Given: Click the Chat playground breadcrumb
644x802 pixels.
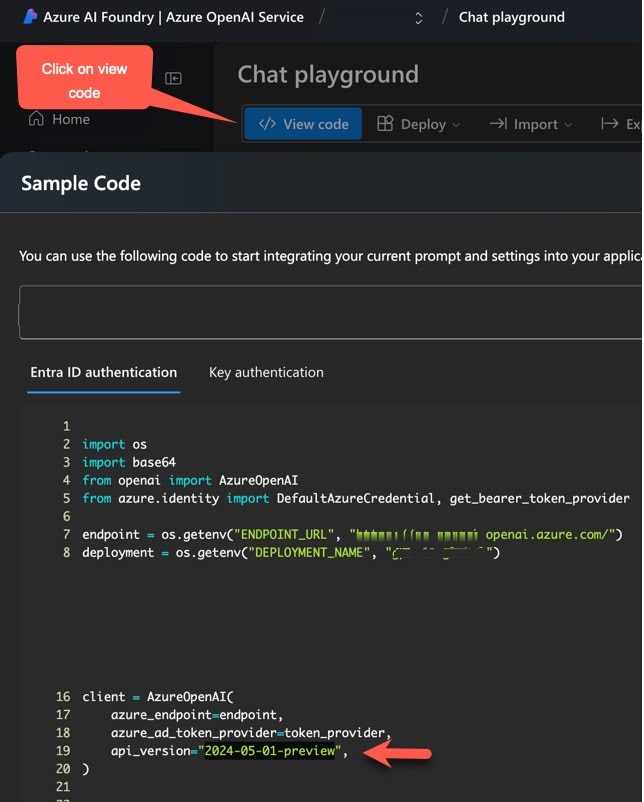Looking at the screenshot, I should 512,17.
